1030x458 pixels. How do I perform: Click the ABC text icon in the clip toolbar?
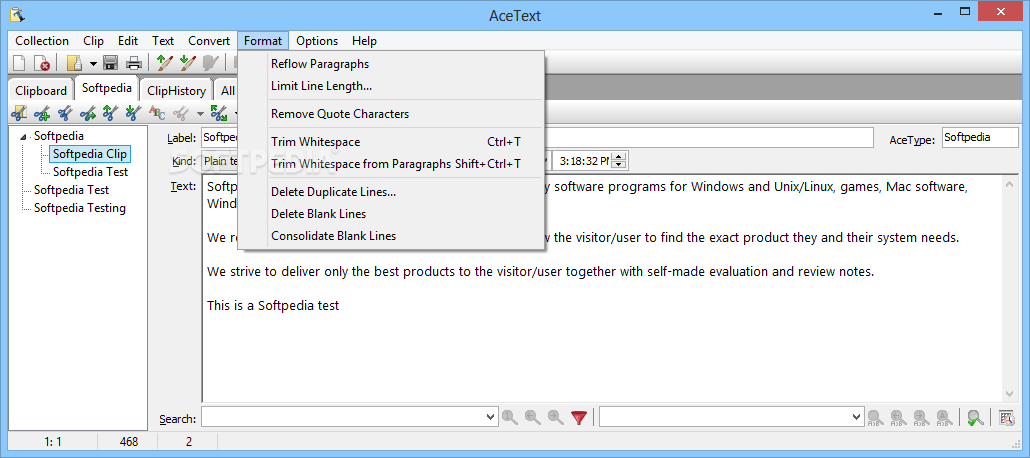(x=158, y=113)
